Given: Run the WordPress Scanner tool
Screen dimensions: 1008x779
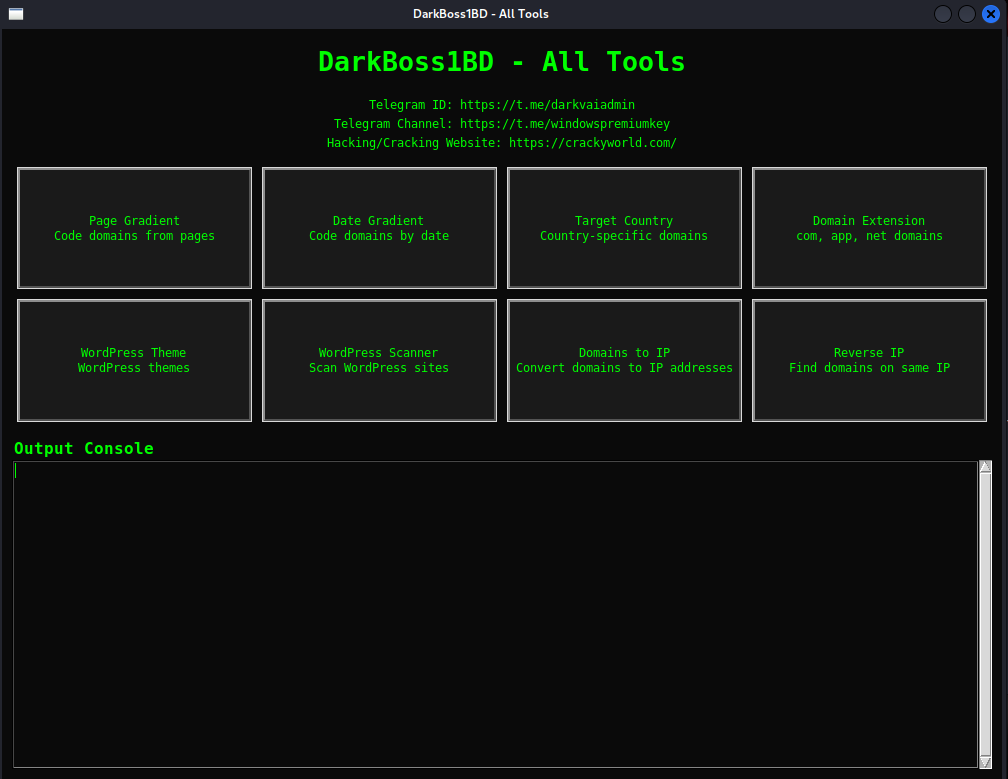Looking at the screenshot, I should click(x=379, y=361).
